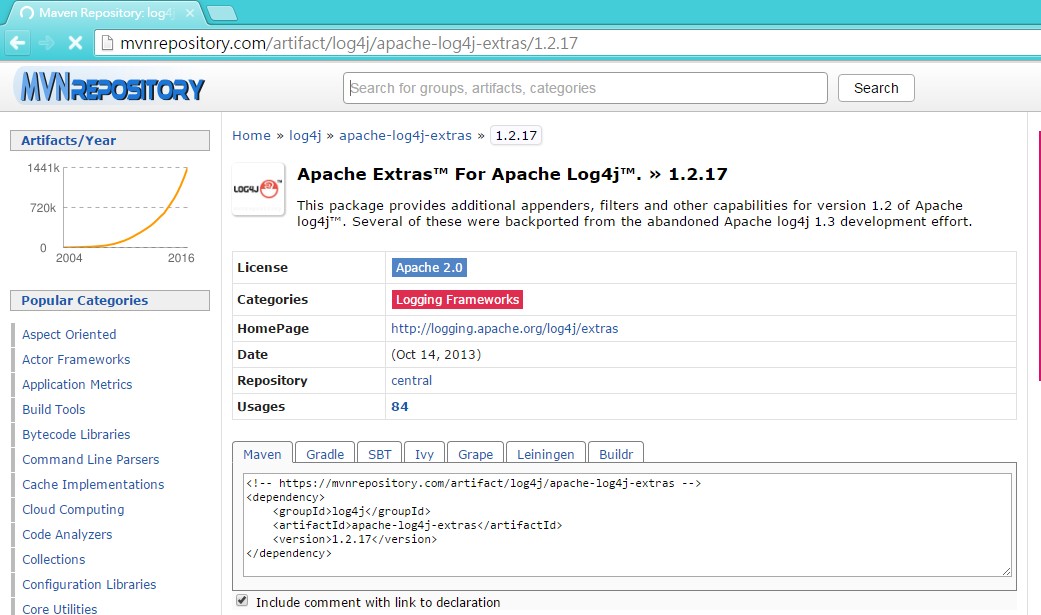
Task: Enable include comment with link to declaration
Action: point(241,600)
